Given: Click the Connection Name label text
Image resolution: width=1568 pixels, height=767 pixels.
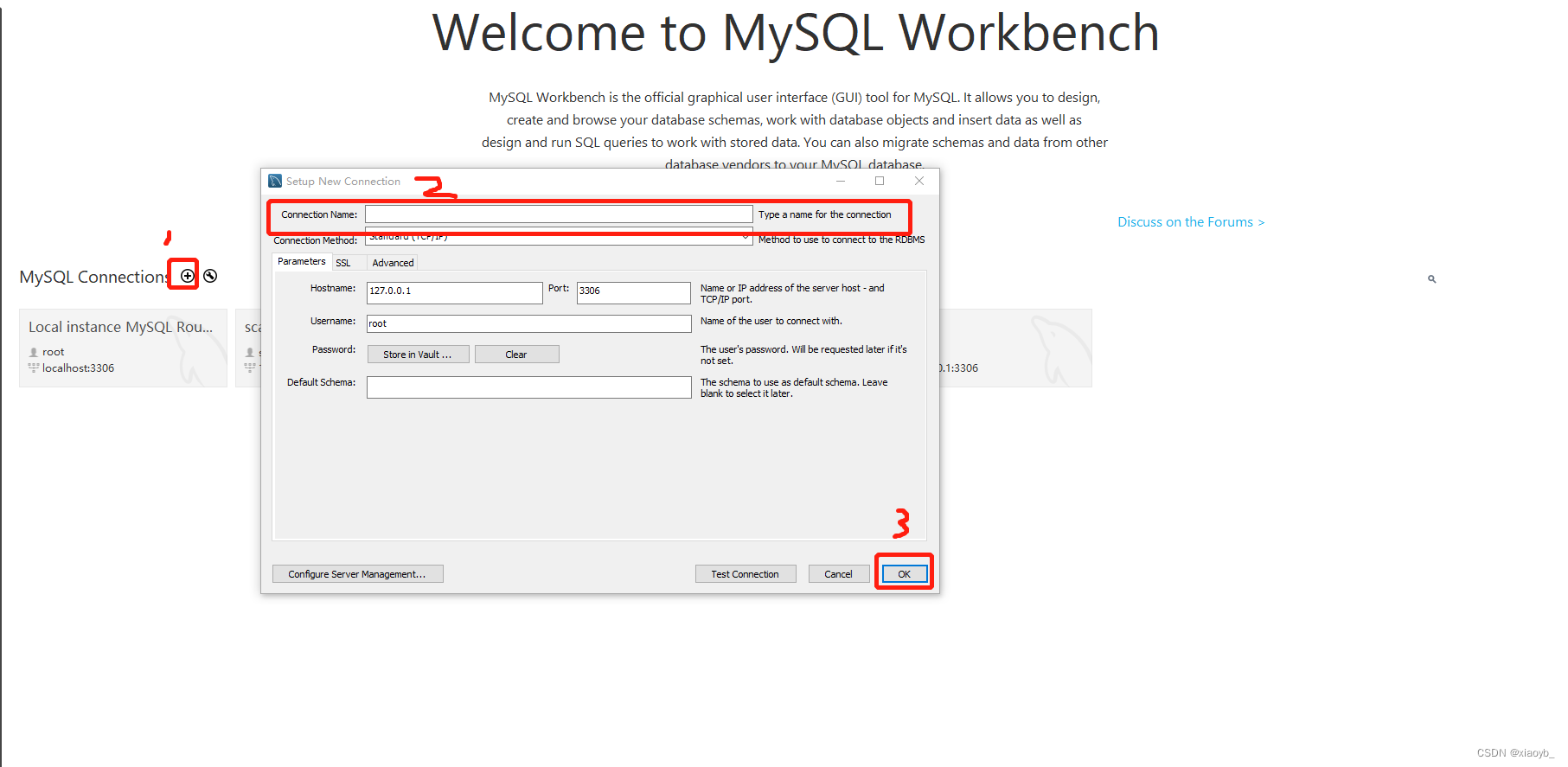Looking at the screenshot, I should [319, 214].
